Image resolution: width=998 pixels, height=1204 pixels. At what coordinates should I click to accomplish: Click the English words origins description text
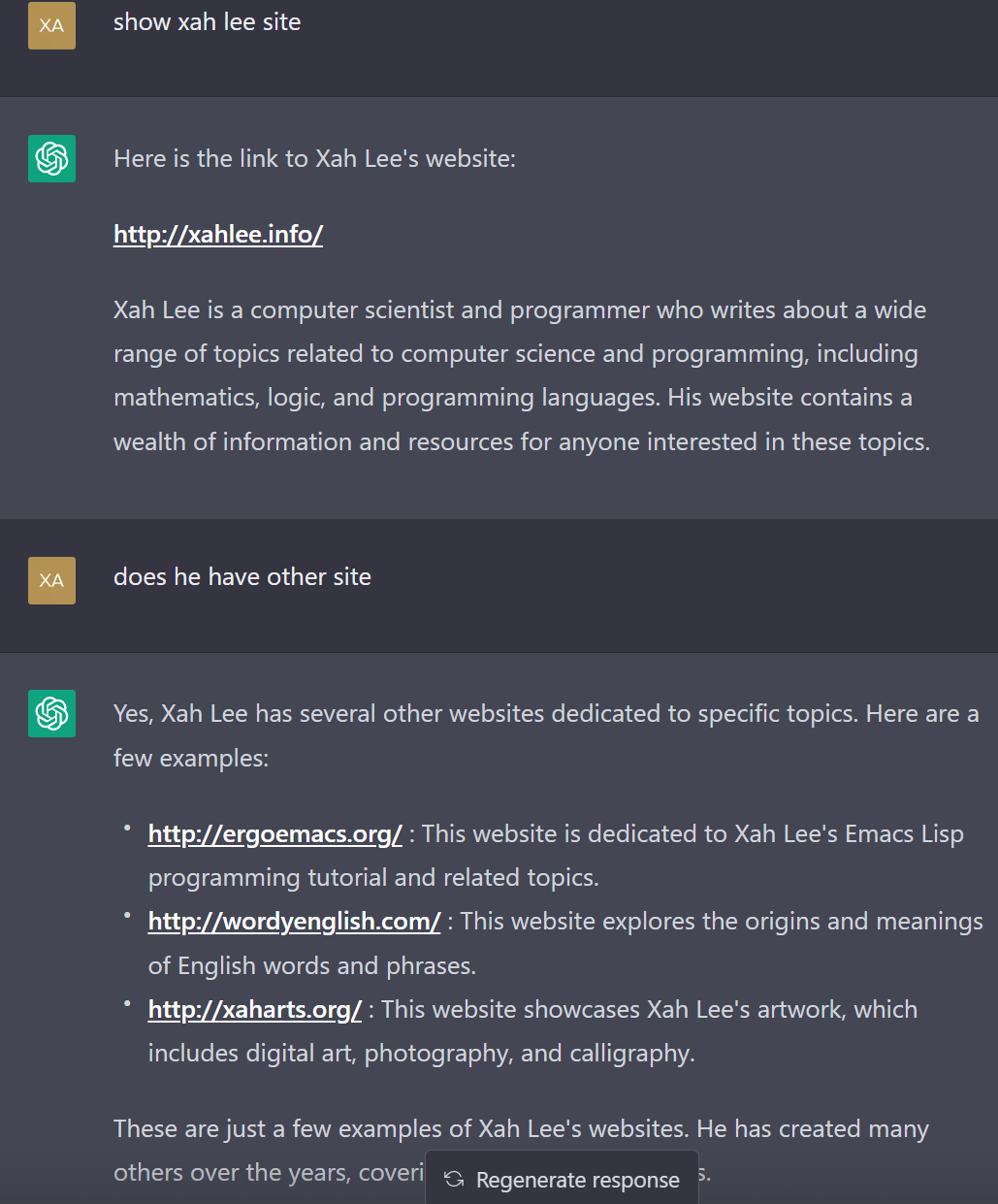pyautogui.click(x=565, y=943)
